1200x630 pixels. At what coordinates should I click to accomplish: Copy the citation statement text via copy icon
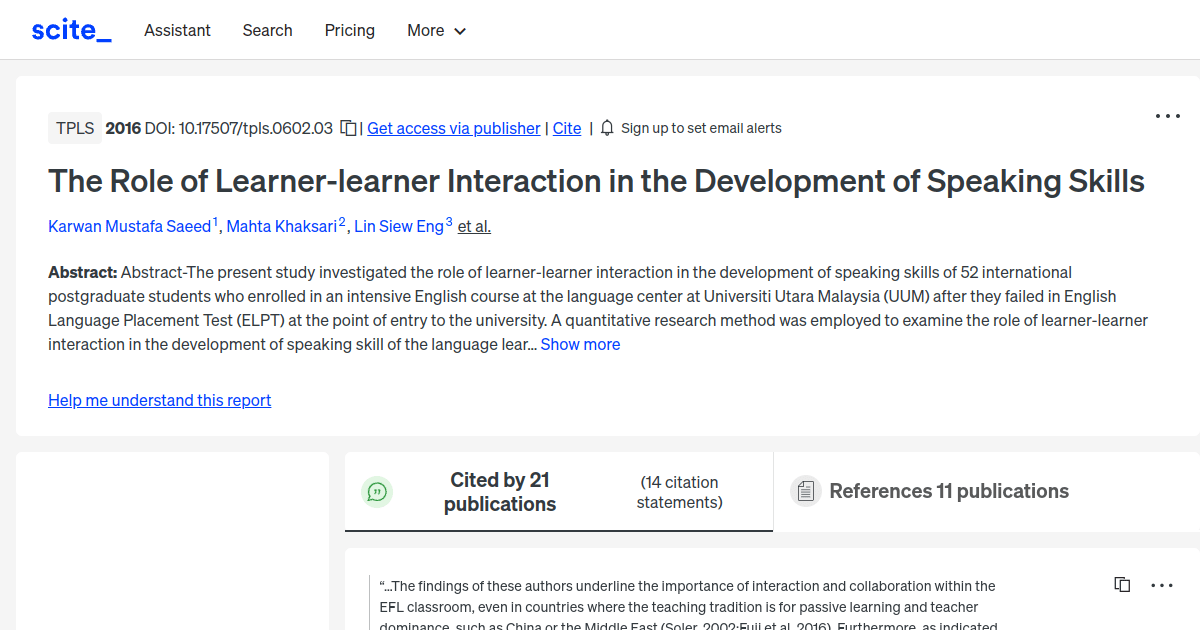click(1122, 584)
